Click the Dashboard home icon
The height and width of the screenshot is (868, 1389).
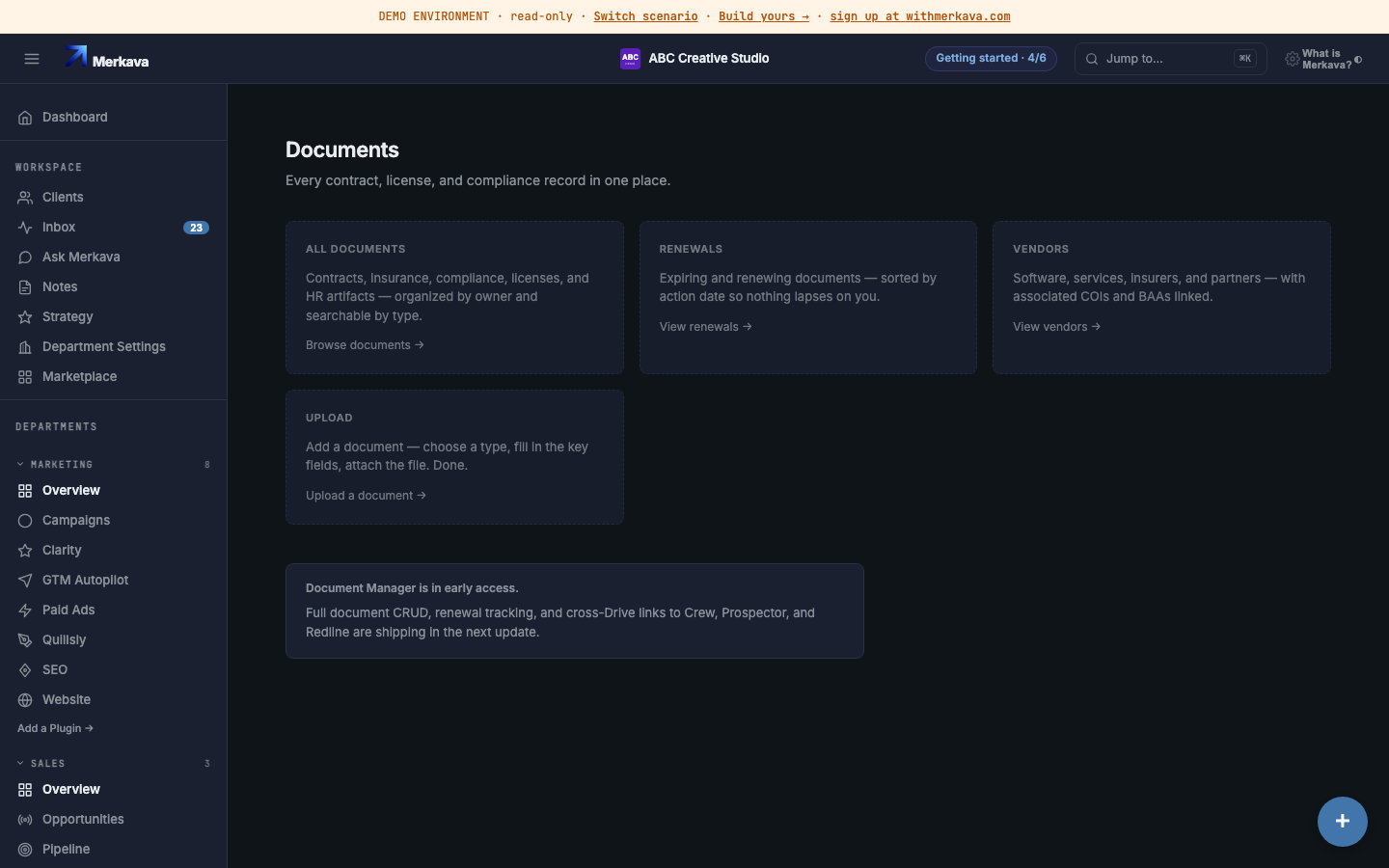[x=25, y=118]
